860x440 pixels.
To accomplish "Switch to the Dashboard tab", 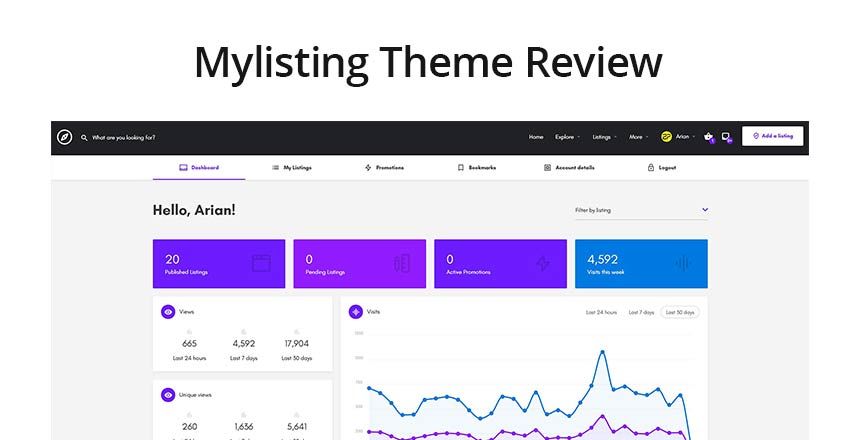I will point(199,167).
